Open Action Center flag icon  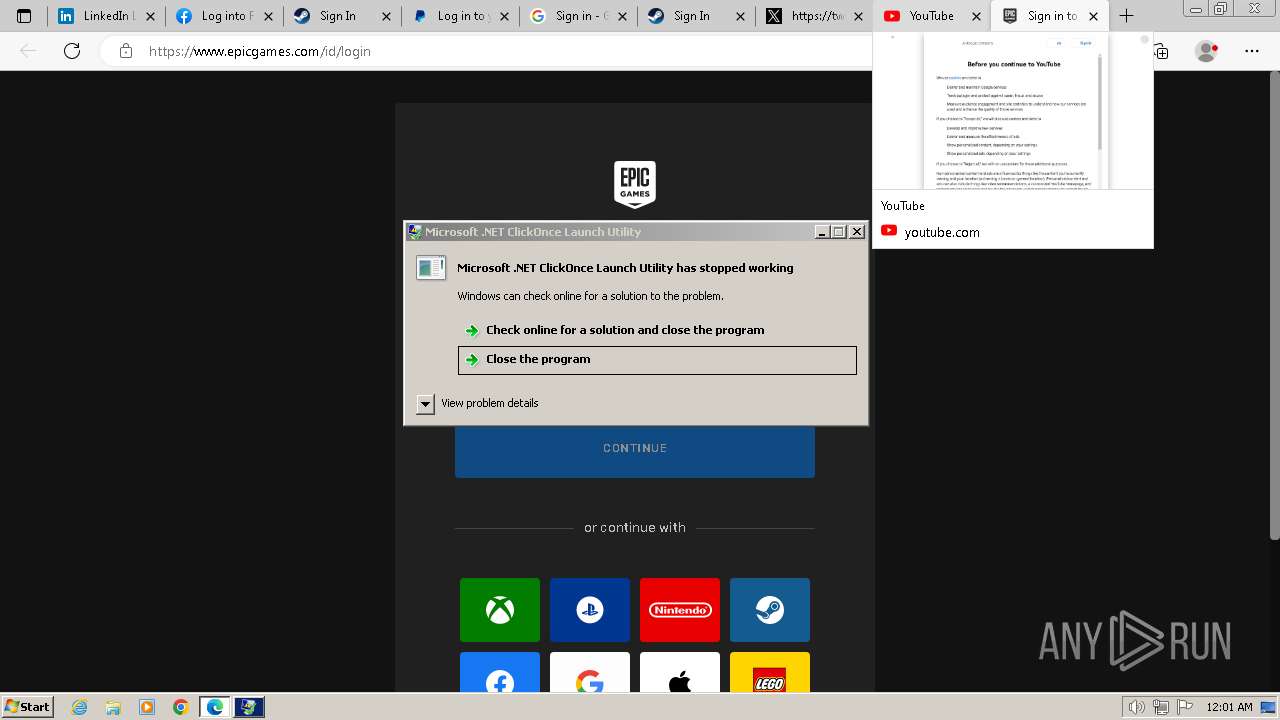pyautogui.click(x=1185, y=707)
